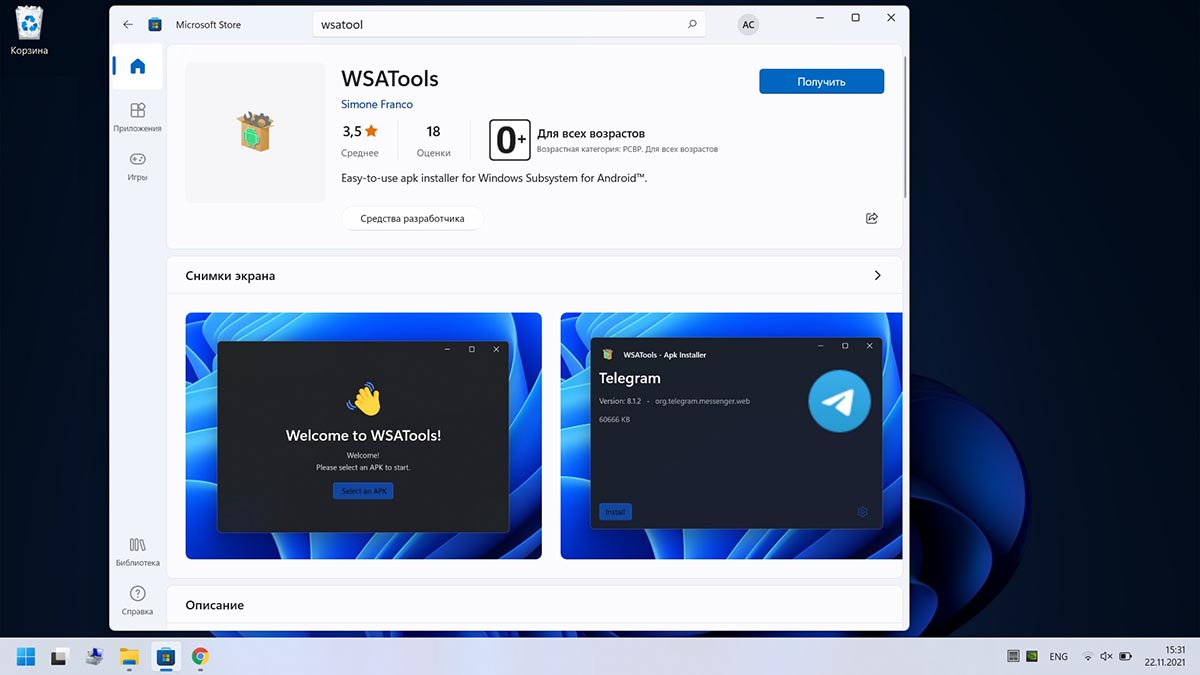Minimize the Microsoft Store window

(820, 18)
